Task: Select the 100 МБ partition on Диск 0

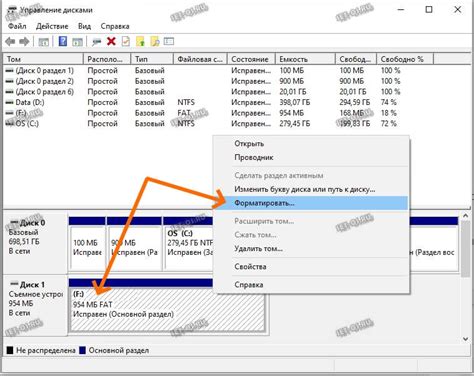Action: click(x=87, y=243)
